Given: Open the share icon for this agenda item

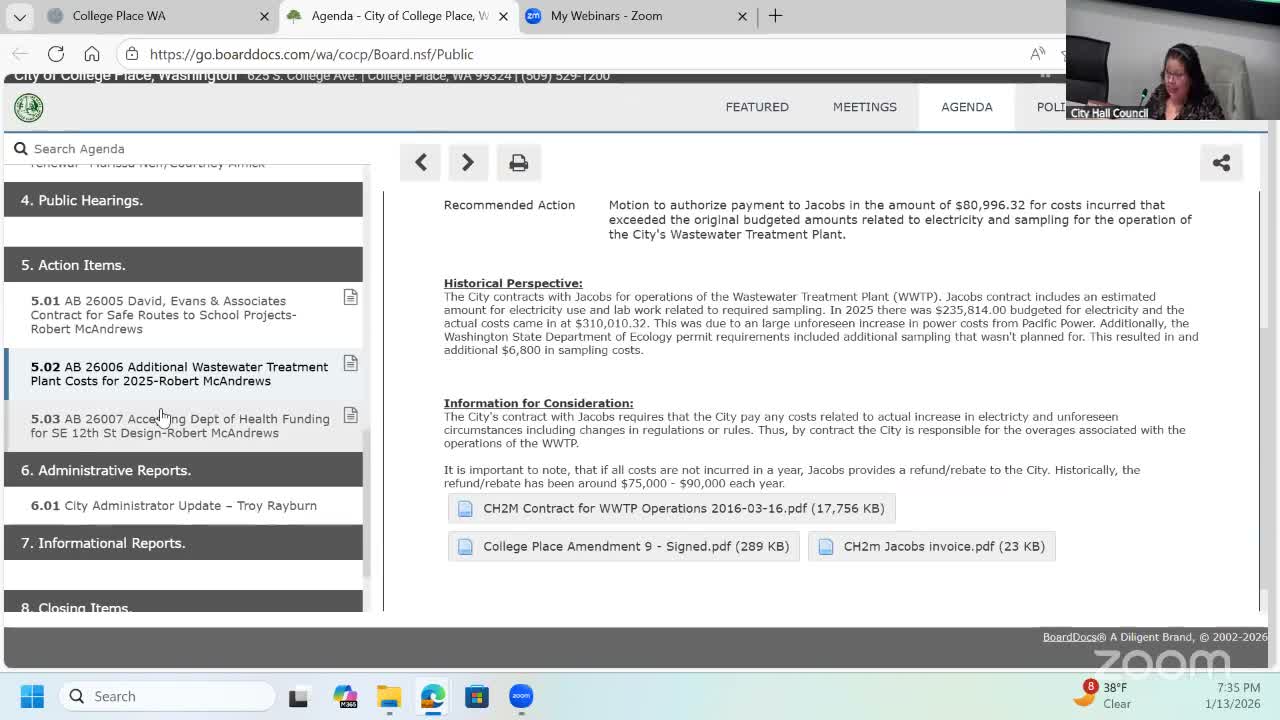Looking at the screenshot, I should (1221, 163).
